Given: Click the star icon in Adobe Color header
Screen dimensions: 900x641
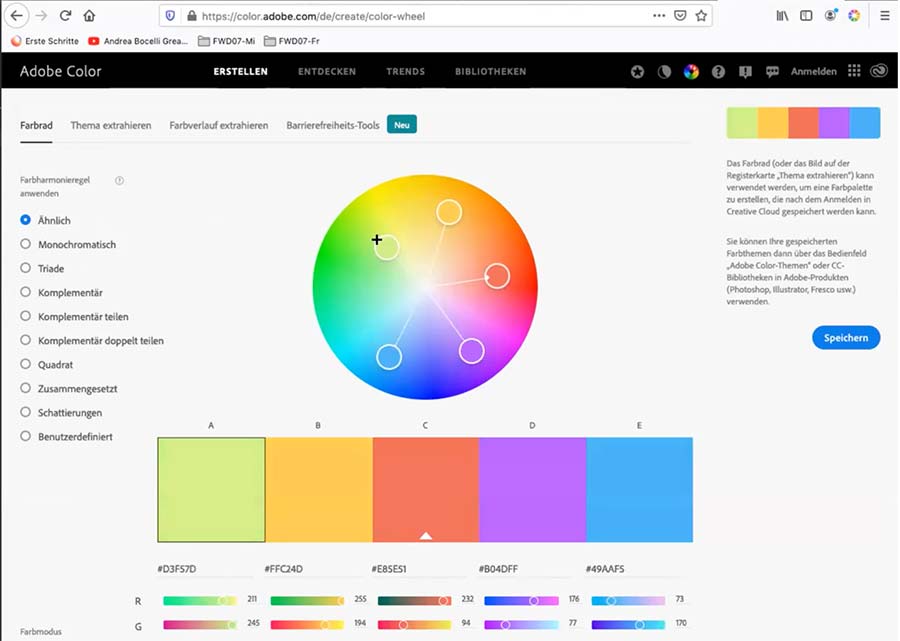Looking at the screenshot, I should pyautogui.click(x=638, y=72).
